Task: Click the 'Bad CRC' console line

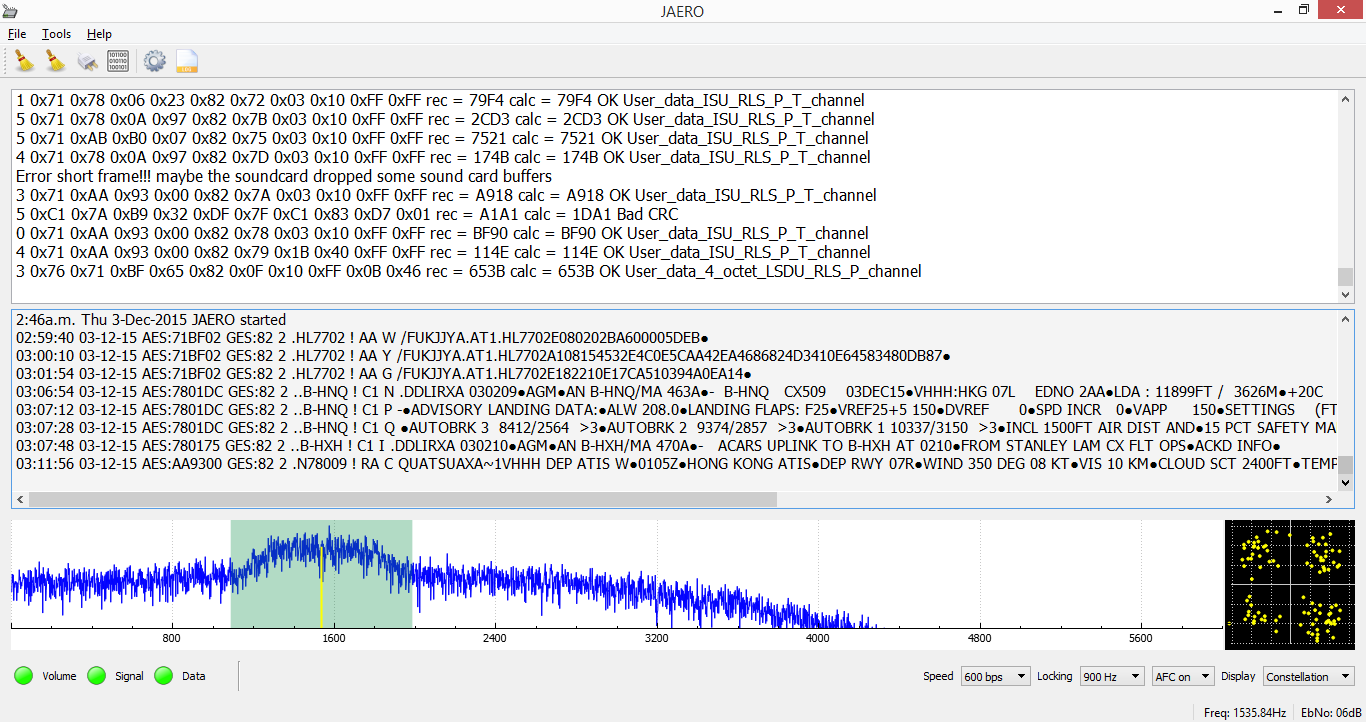Action: [347, 214]
